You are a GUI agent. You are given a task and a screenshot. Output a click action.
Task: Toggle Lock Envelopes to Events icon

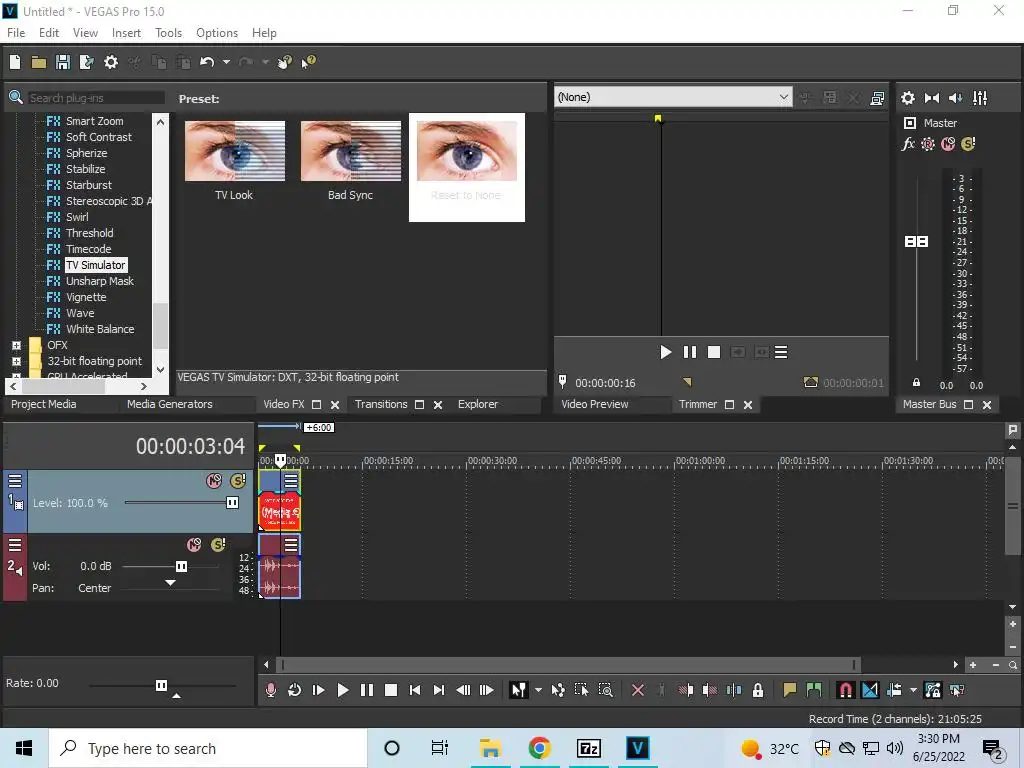tap(933, 690)
